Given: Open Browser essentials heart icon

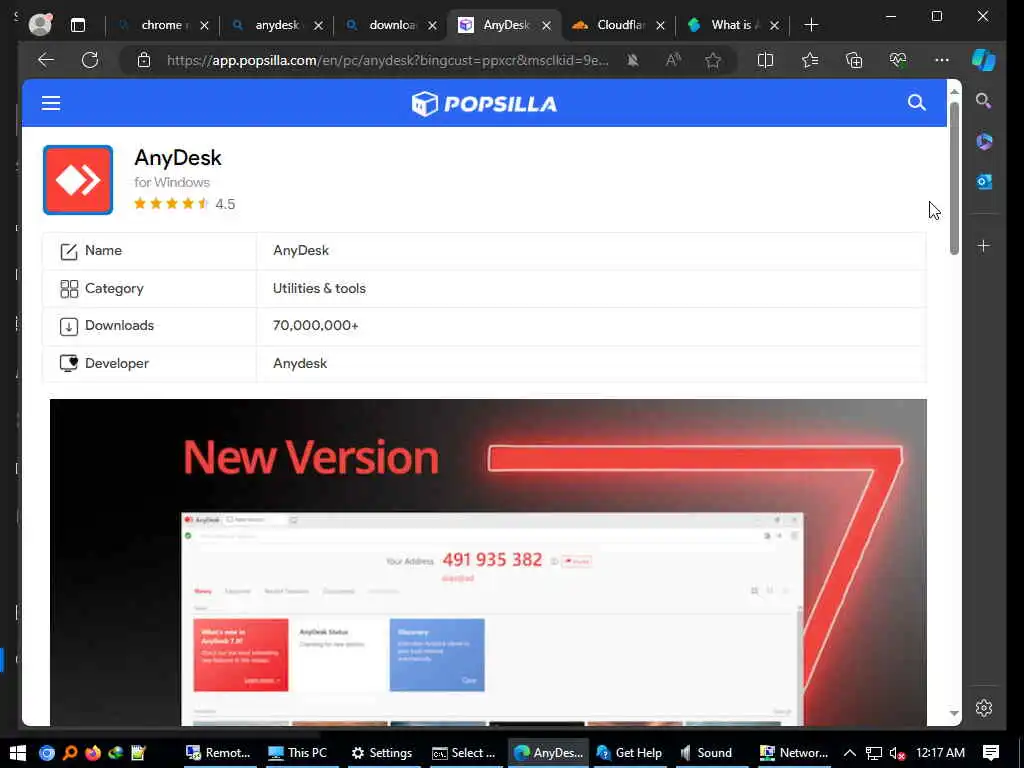Looking at the screenshot, I should pyautogui.click(x=898, y=61).
